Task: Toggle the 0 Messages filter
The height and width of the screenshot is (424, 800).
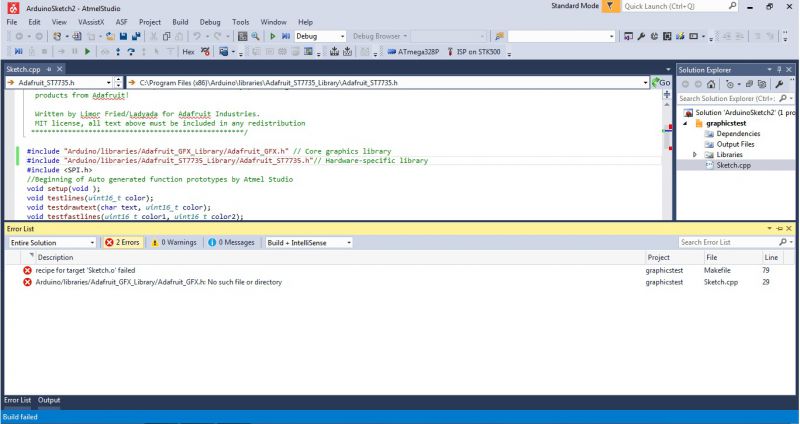Action: pos(231,242)
